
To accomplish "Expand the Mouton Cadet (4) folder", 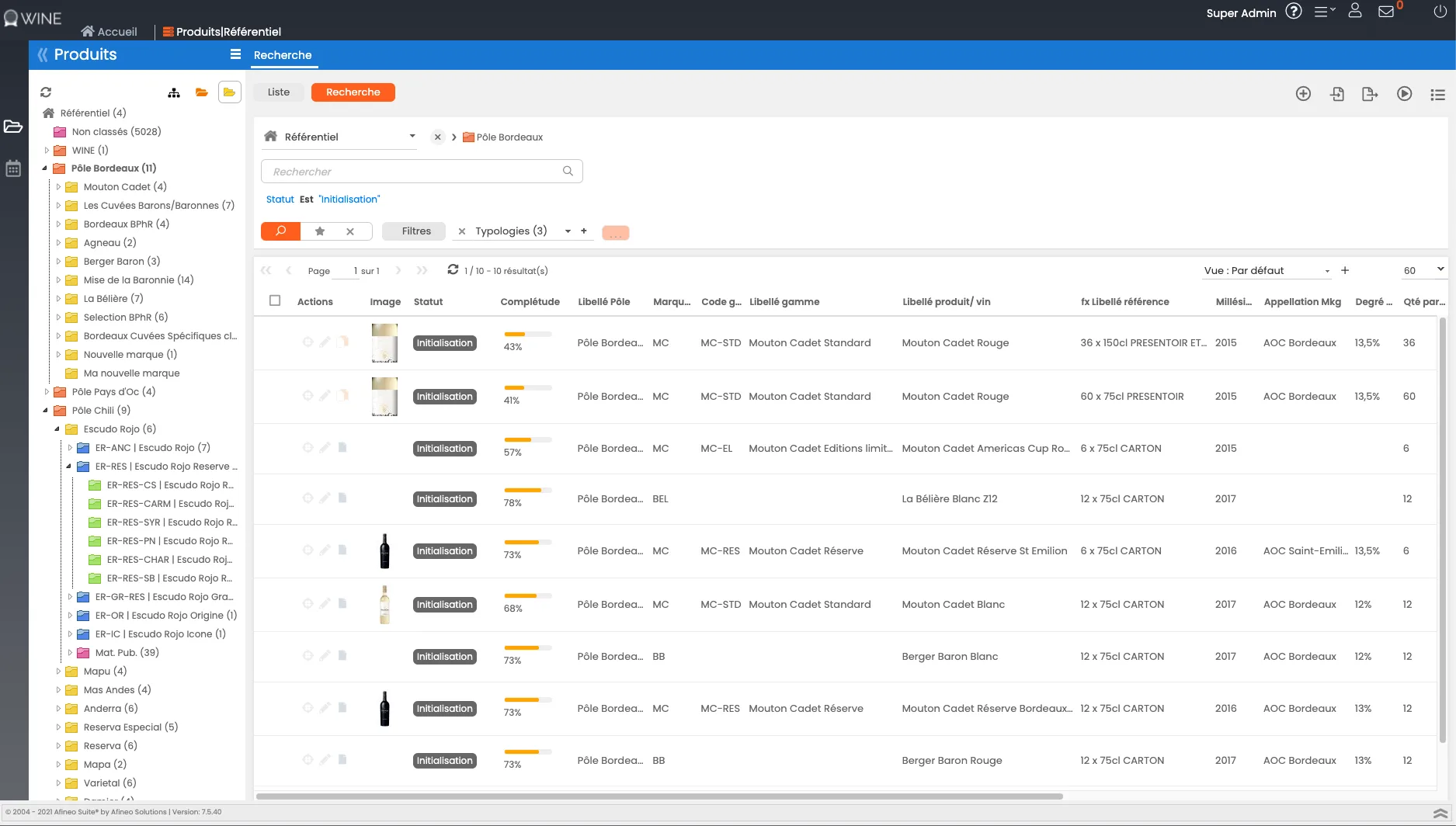I will coord(58,187).
